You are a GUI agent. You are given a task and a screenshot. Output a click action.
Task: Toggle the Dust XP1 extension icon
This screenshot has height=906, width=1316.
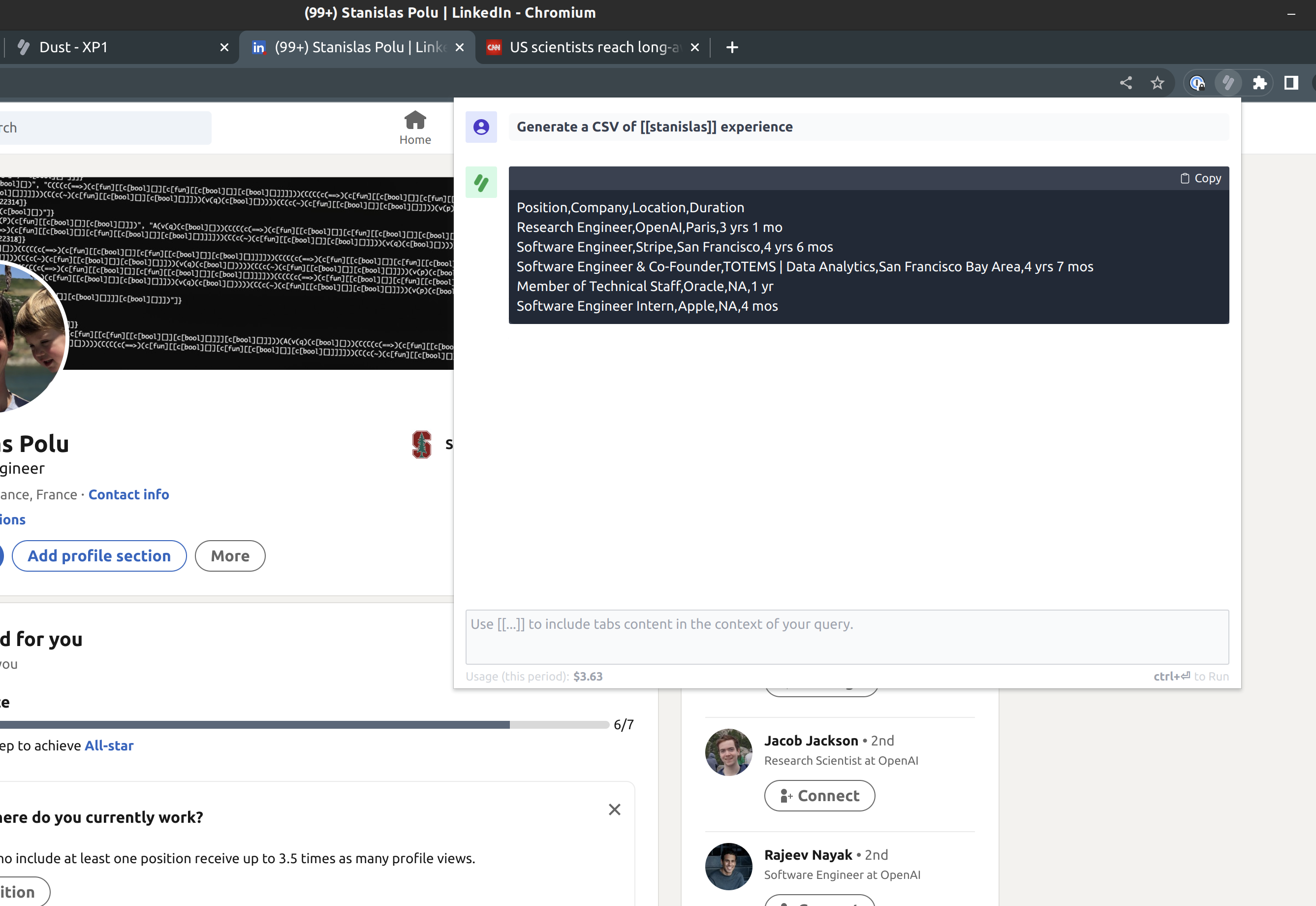[1228, 83]
